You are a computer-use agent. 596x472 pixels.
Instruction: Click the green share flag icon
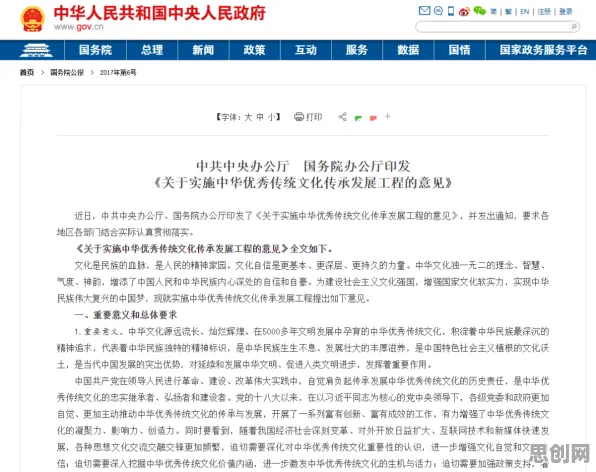358,118
